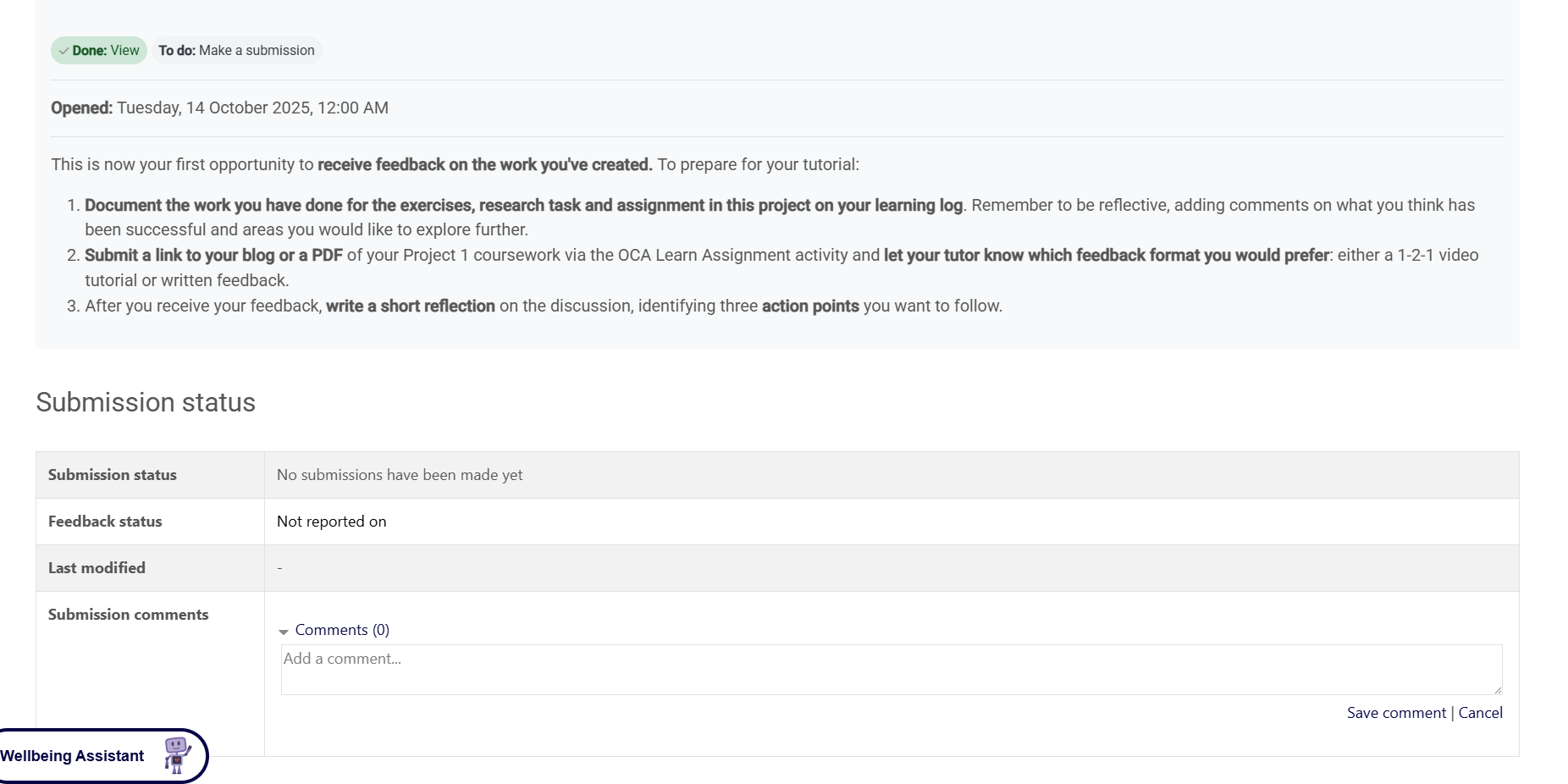Click the Feedback status row label
Screen dimensions: 1568x784
[x=105, y=522]
